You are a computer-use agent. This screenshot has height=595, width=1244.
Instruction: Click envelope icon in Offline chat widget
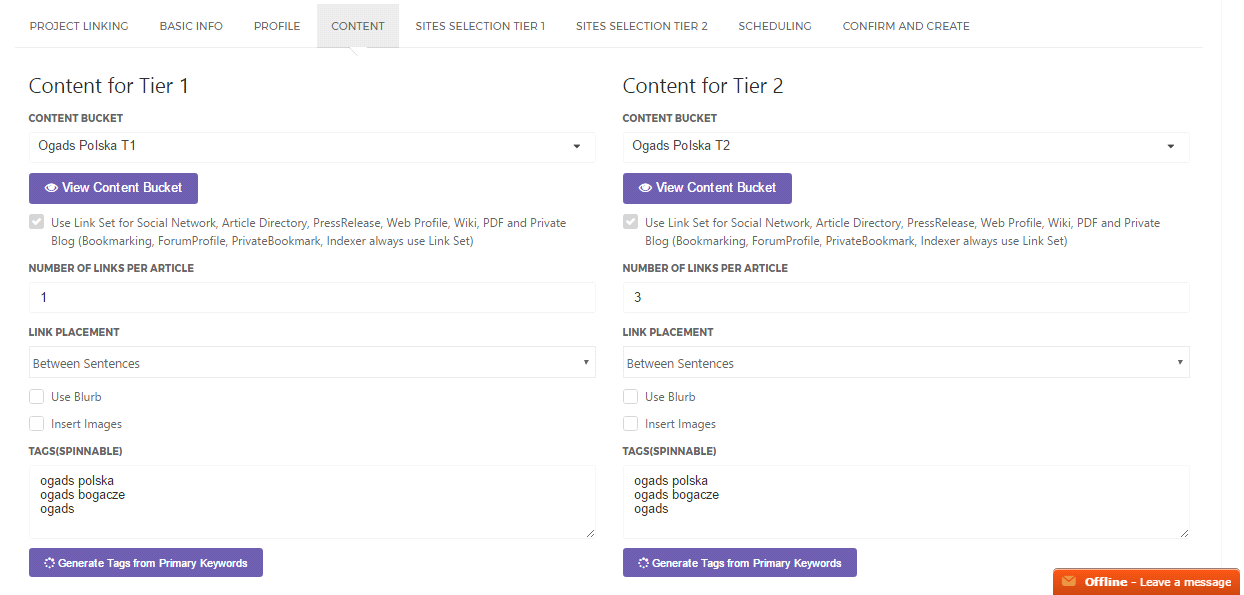point(1069,582)
